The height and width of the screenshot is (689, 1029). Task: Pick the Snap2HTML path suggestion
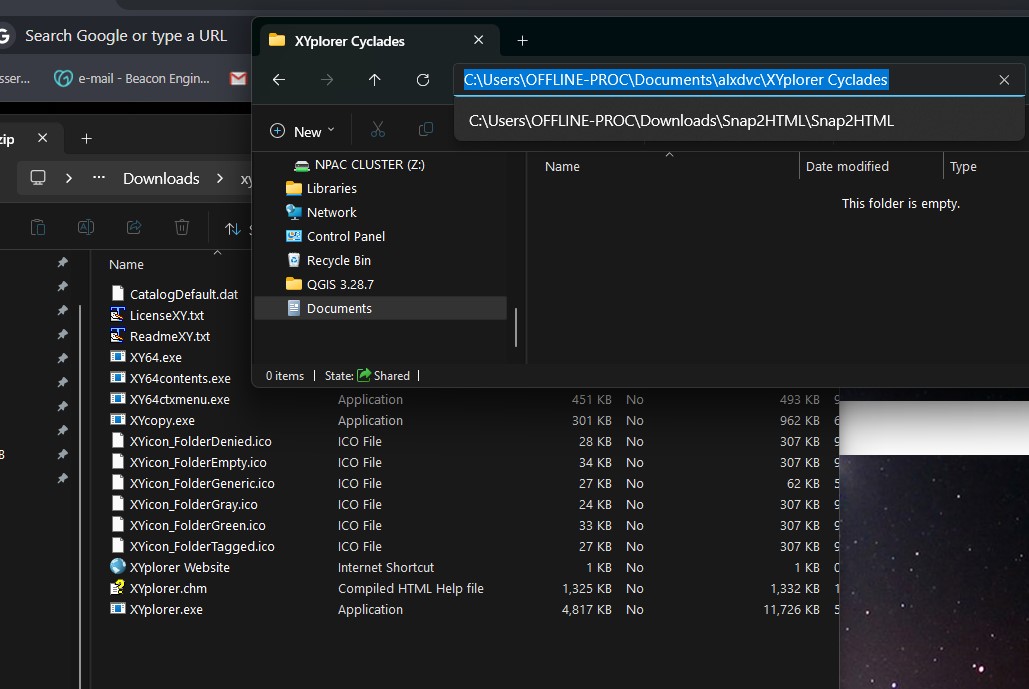pyautogui.click(x=681, y=121)
